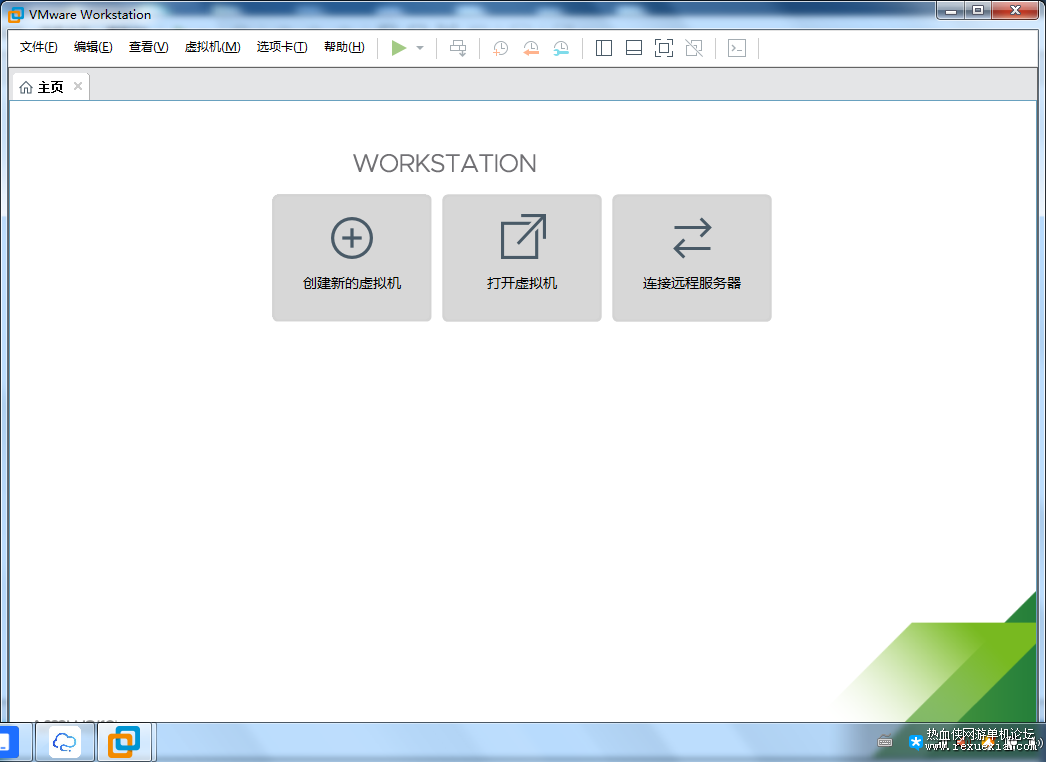1046x762 pixels.
Task: Open the Snapshot Manager wrench icon
Action: click(561, 48)
